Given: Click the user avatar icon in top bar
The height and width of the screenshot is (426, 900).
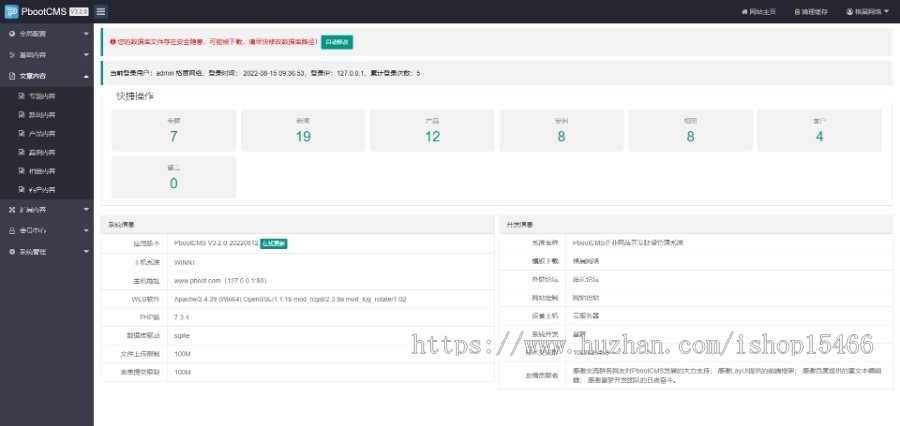Looking at the screenshot, I should coord(849,11).
